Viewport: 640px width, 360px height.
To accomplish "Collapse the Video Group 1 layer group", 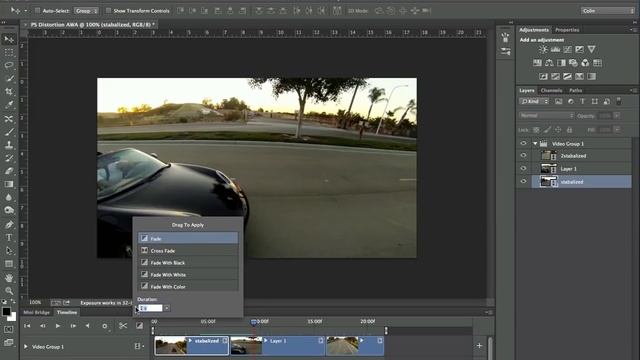I will (535, 143).
